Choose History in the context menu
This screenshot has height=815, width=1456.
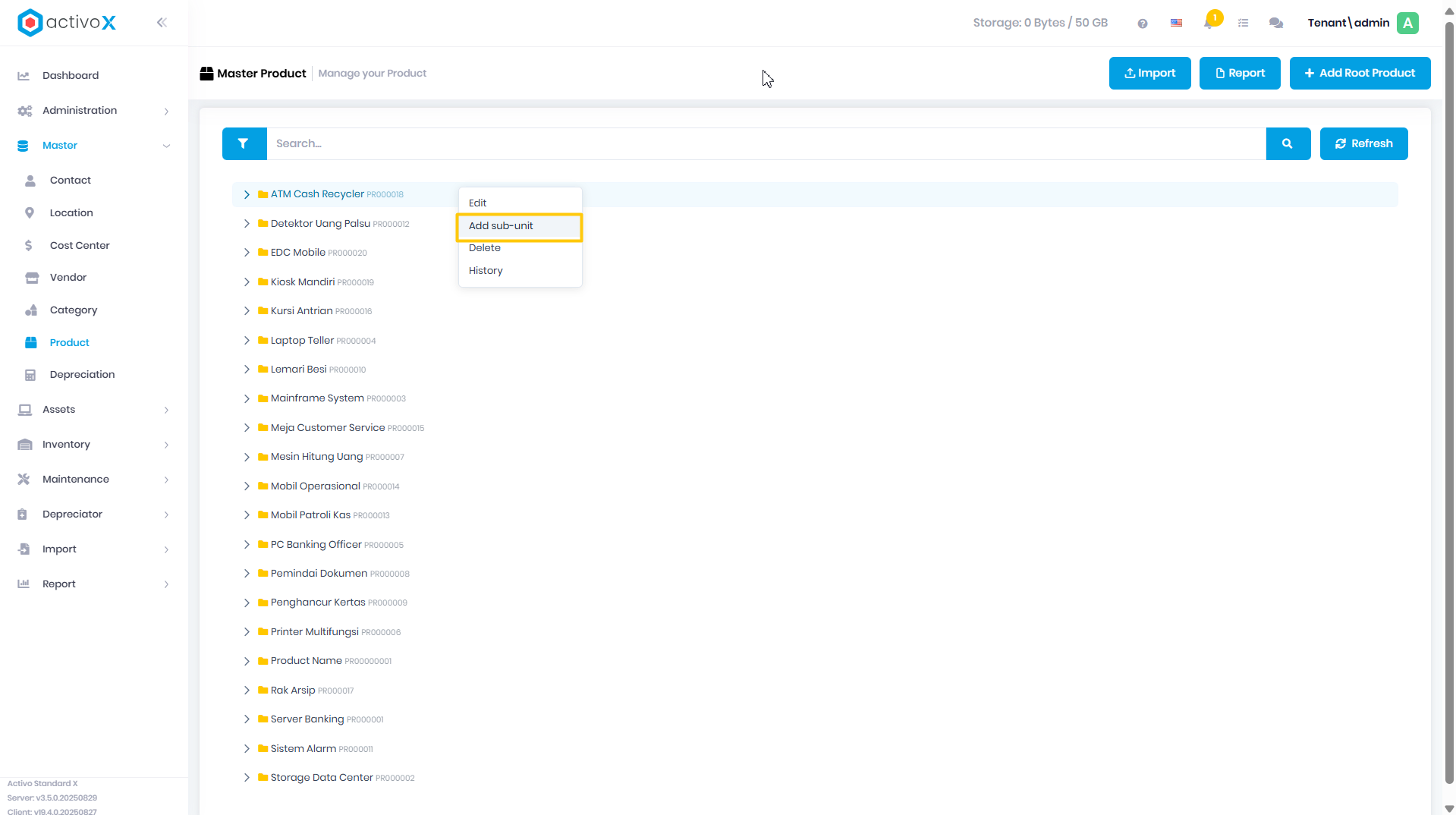click(520, 271)
